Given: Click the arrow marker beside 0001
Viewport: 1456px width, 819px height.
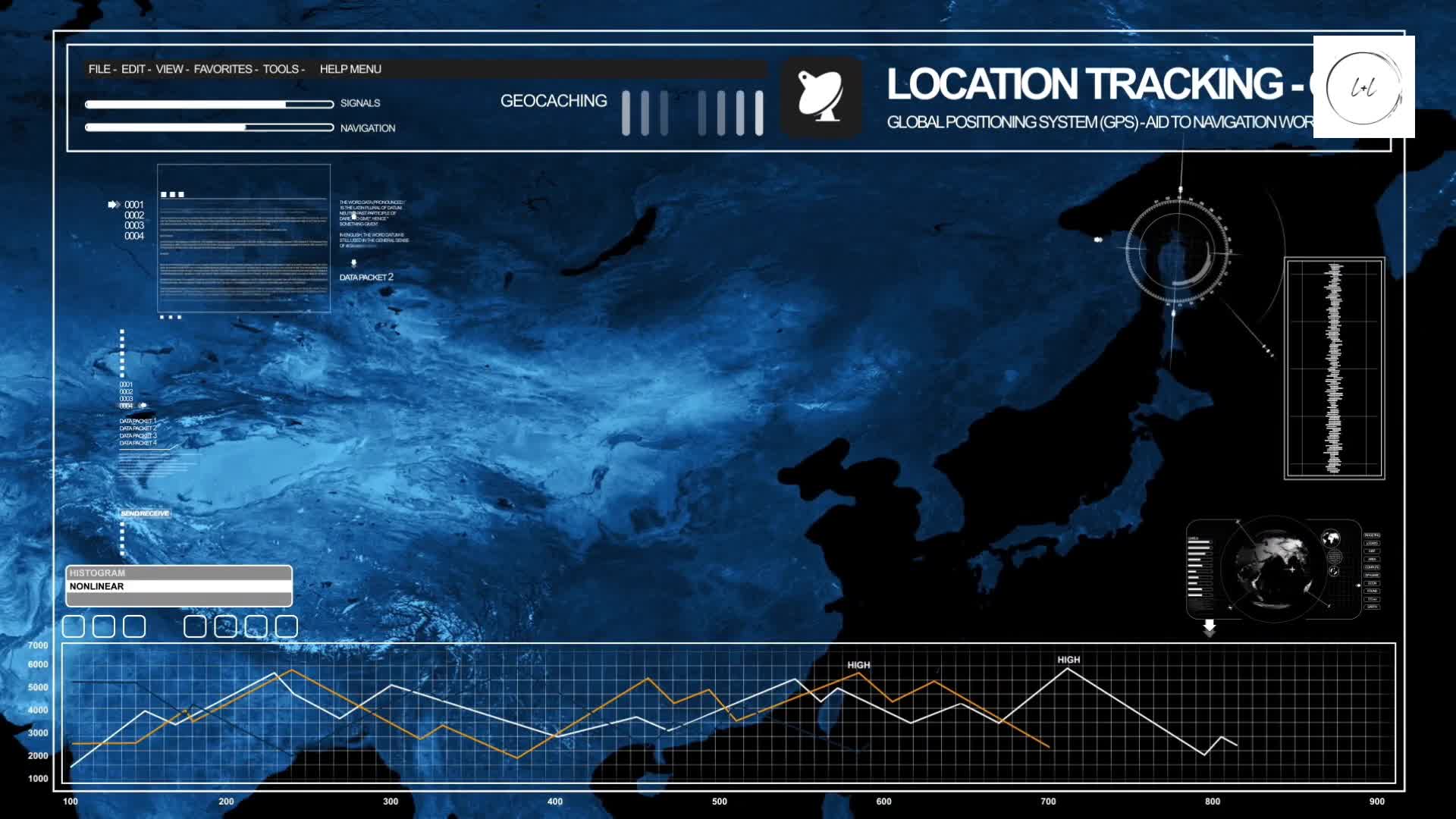Looking at the screenshot, I should coord(114,205).
